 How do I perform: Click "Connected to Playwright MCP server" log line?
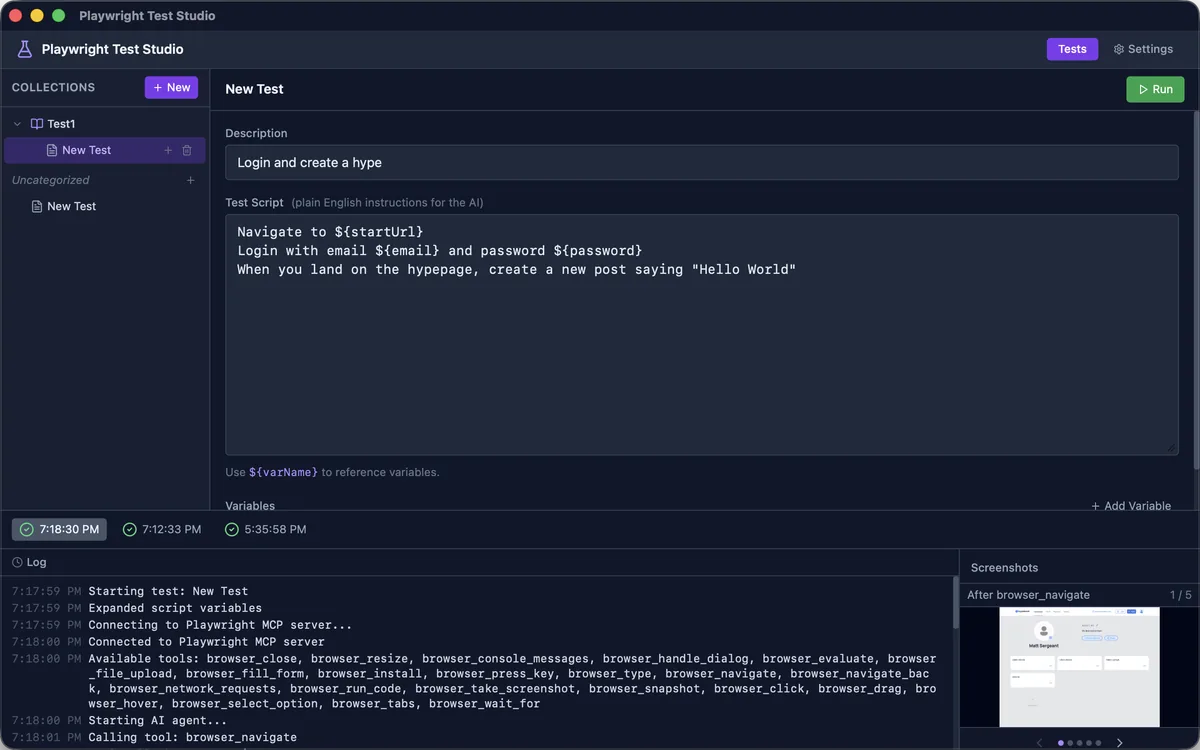click(x=206, y=642)
